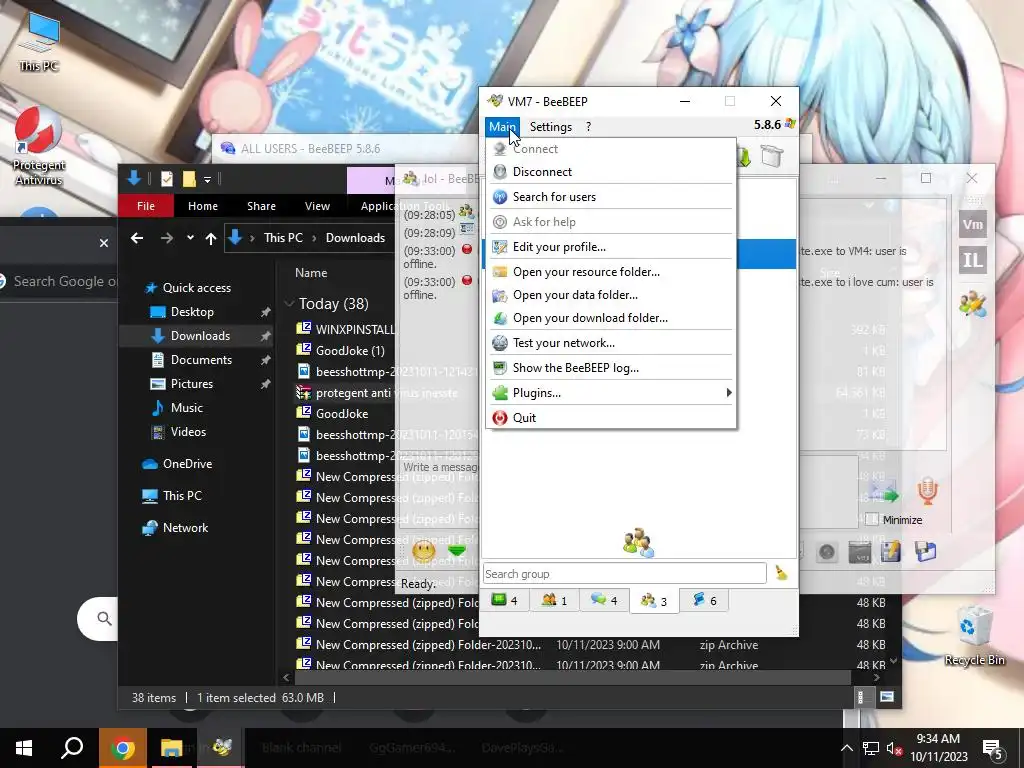Image resolution: width=1024 pixels, height=768 pixels.
Task: Select Edit your profile... entry
Action: [x=611, y=247]
